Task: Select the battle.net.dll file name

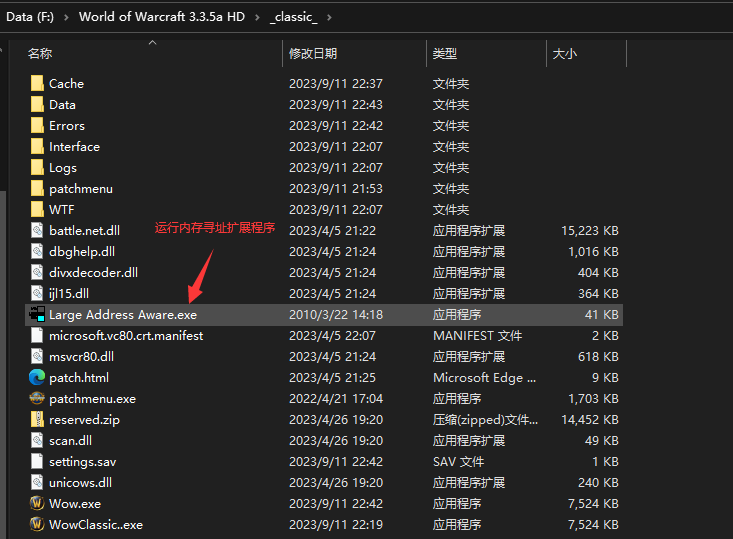Action: pos(85,230)
